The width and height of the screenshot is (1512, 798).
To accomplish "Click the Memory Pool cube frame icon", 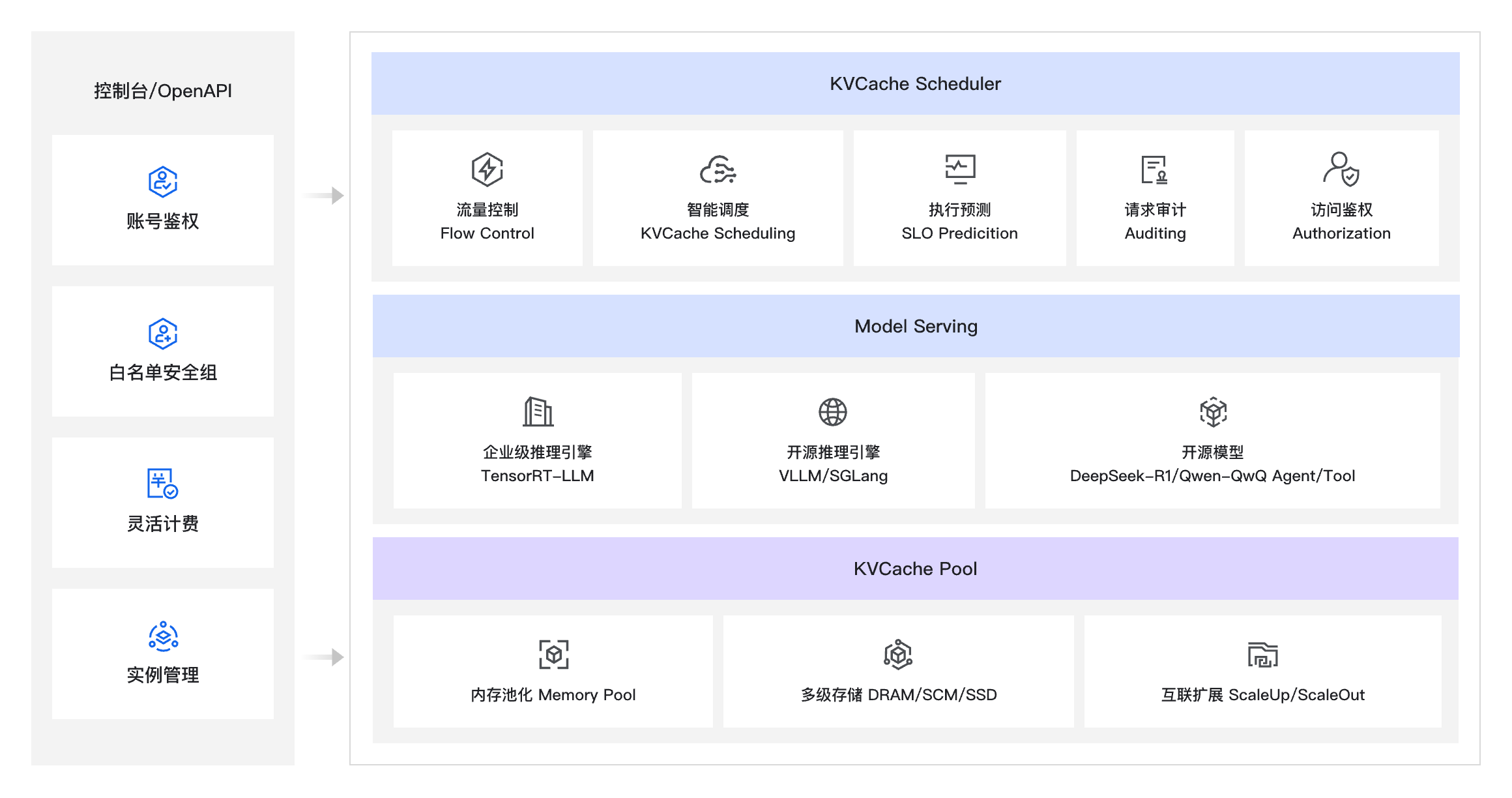I will (x=553, y=654).
